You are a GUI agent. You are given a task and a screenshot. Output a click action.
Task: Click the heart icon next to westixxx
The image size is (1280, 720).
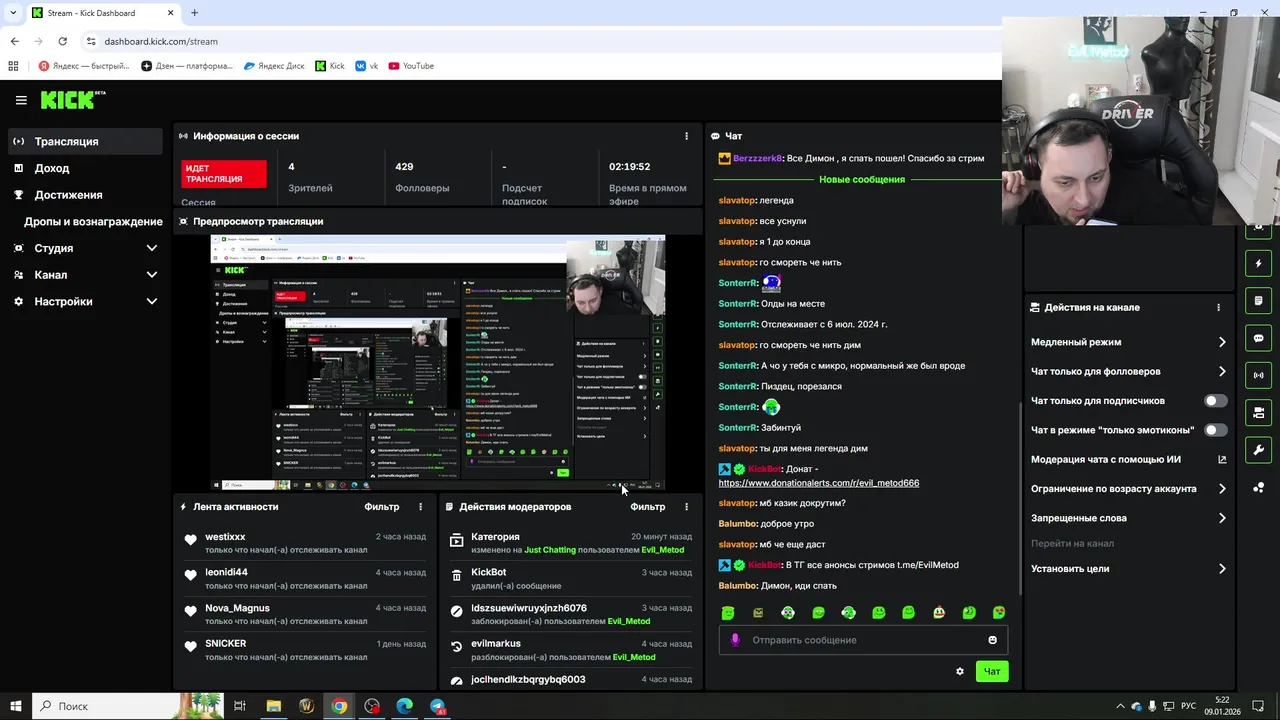coord(190,540)
